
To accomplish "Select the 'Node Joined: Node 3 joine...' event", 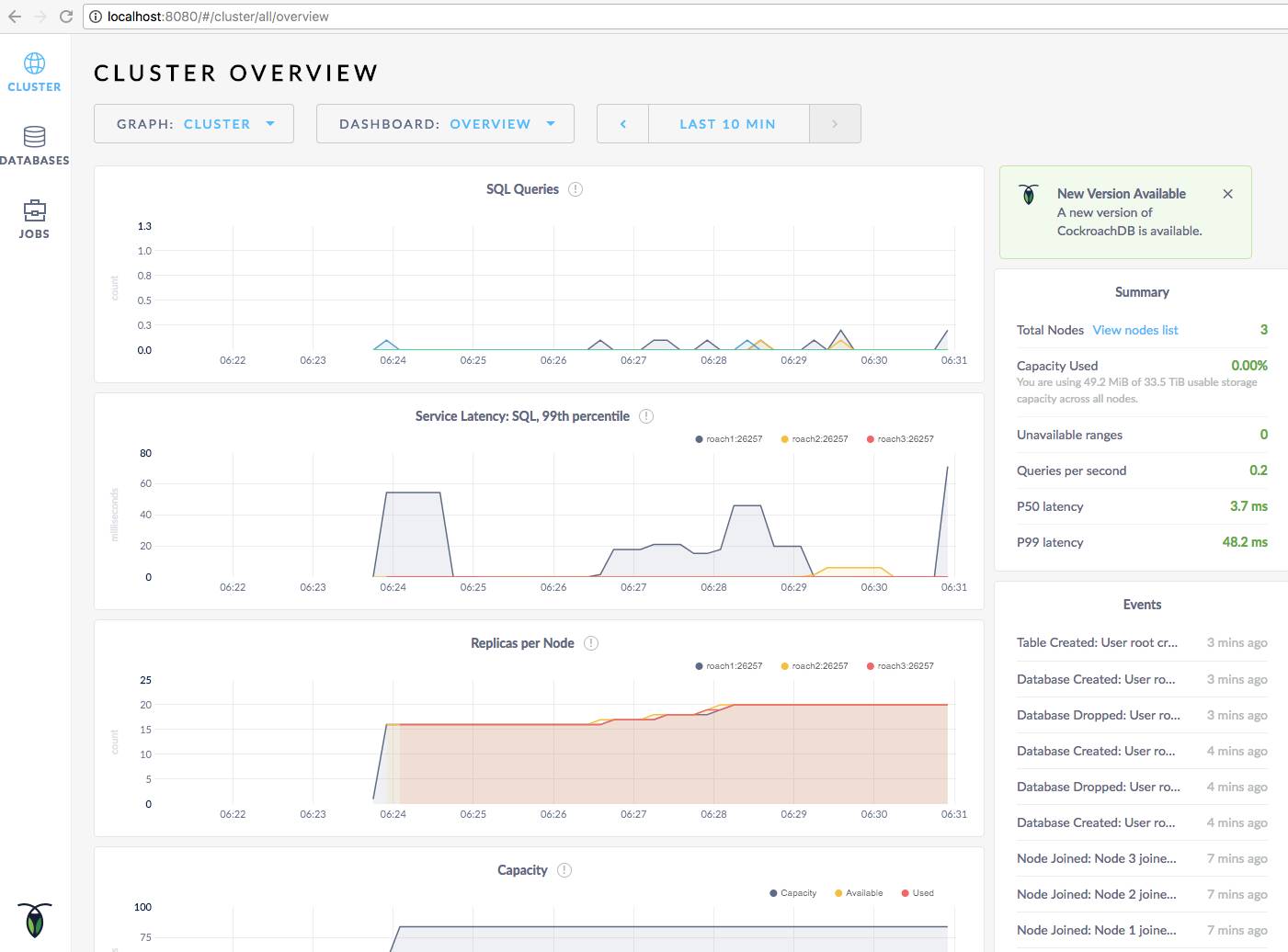I will pos(1142,858).
